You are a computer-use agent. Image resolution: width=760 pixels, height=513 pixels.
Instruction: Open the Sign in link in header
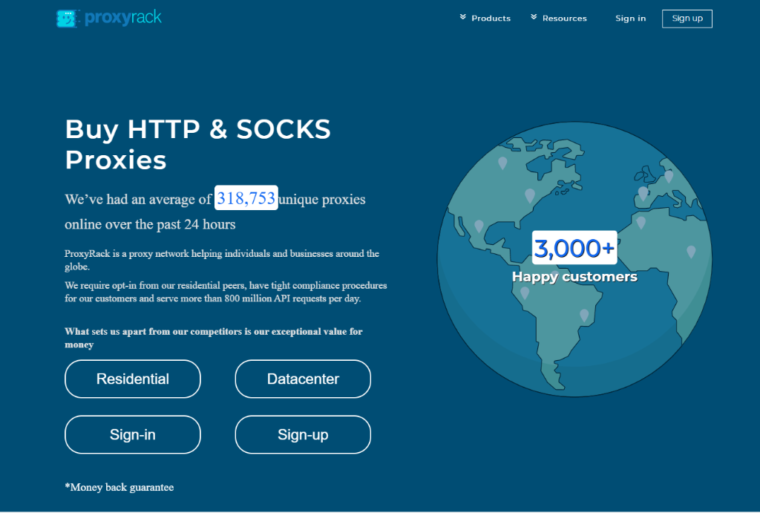pyautogui.click(x=631, y=18)
